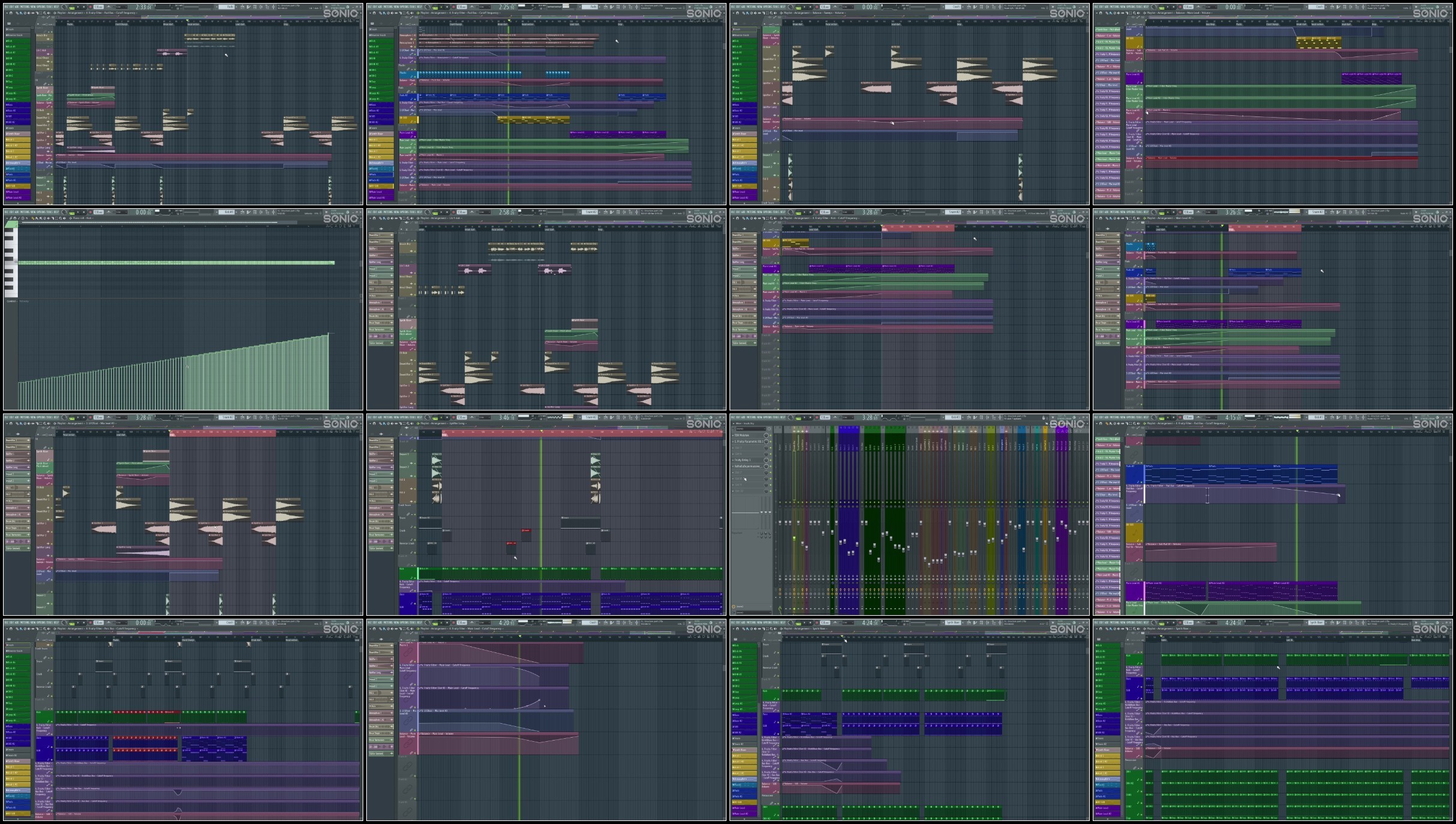Click the green playhead marker in 2:25 thumbnail
This screenshot has width=1456, height=824.
point(509,20)
